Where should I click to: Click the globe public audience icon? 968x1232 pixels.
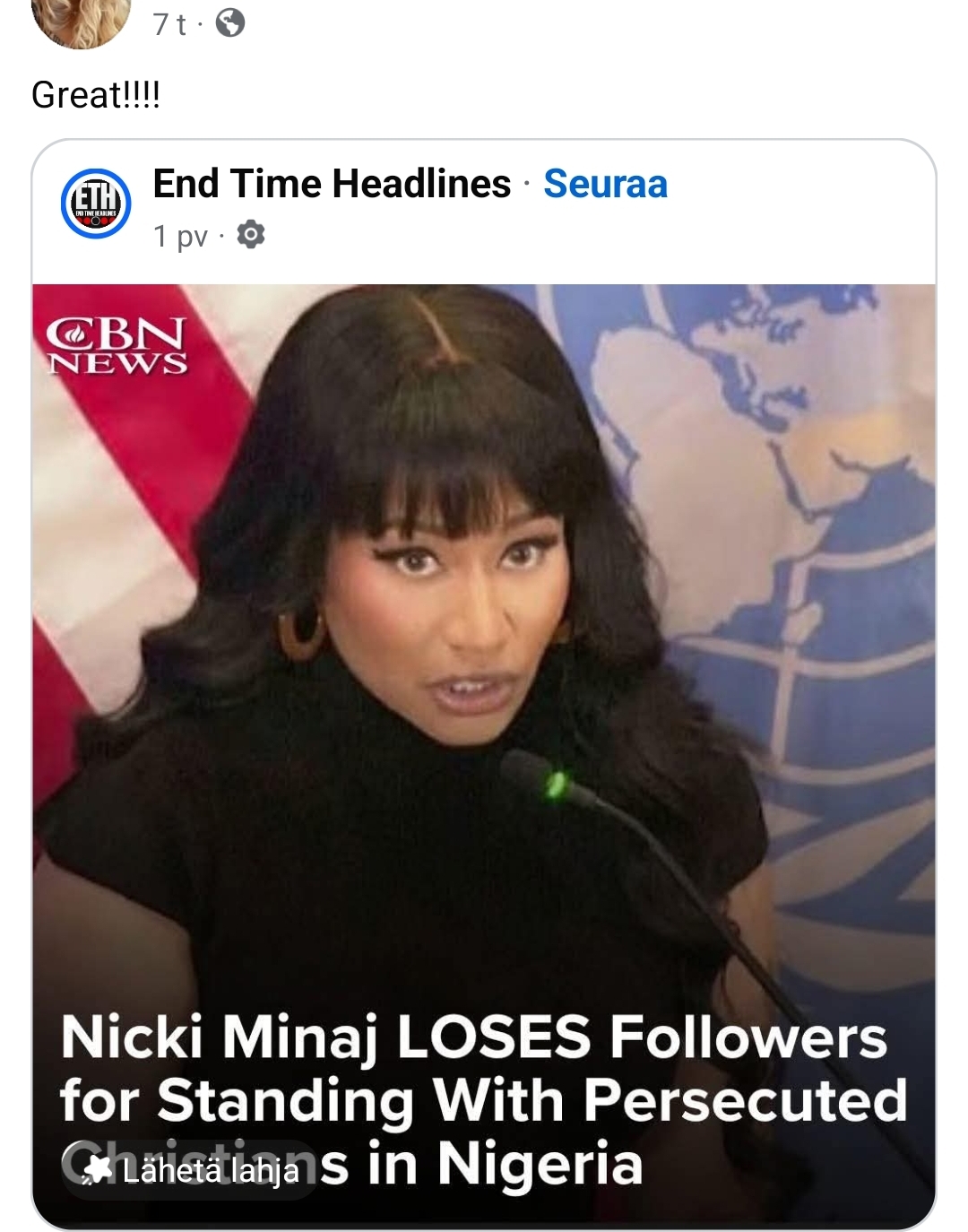click(230, 22)
